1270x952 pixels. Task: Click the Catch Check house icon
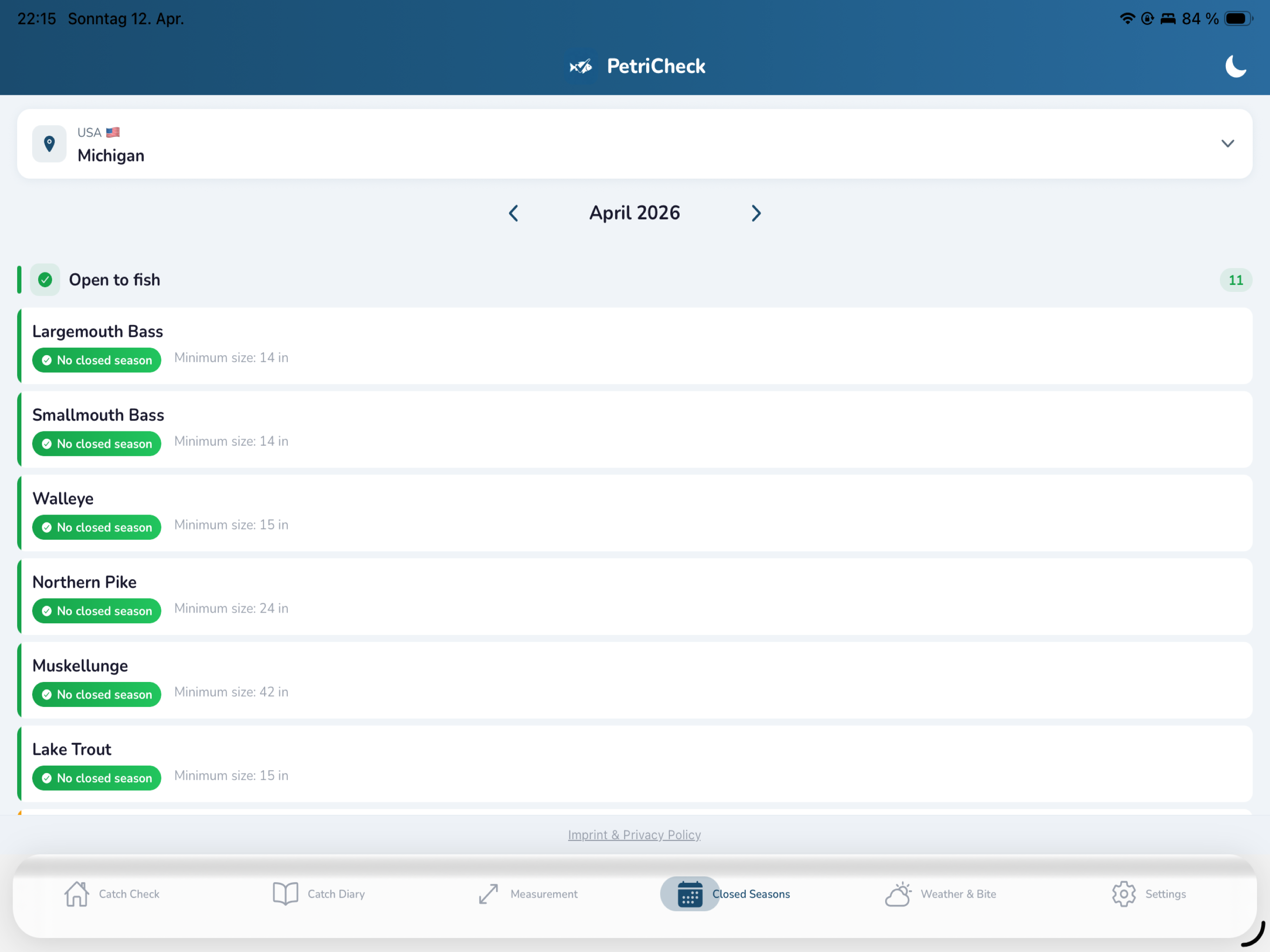[x=76, y=894]
